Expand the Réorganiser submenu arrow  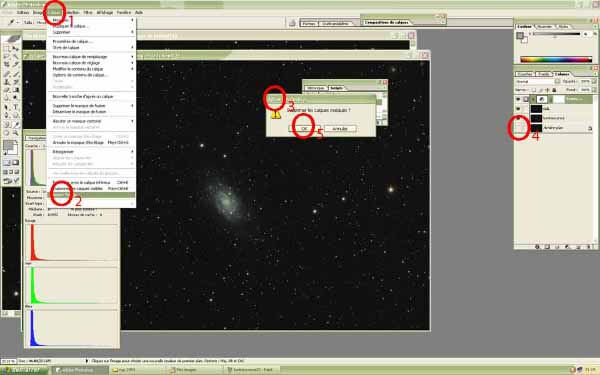tap(132, 152)
